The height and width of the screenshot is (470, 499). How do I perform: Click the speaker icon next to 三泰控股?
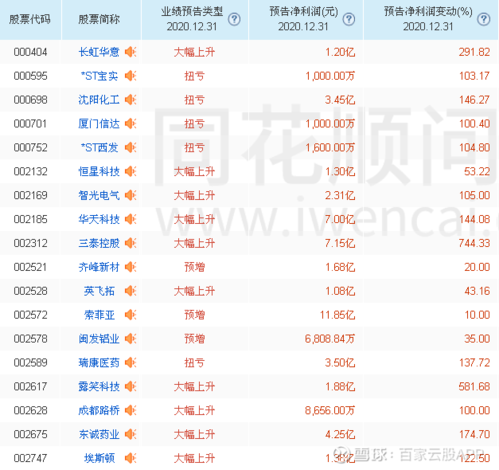point(130,243)
